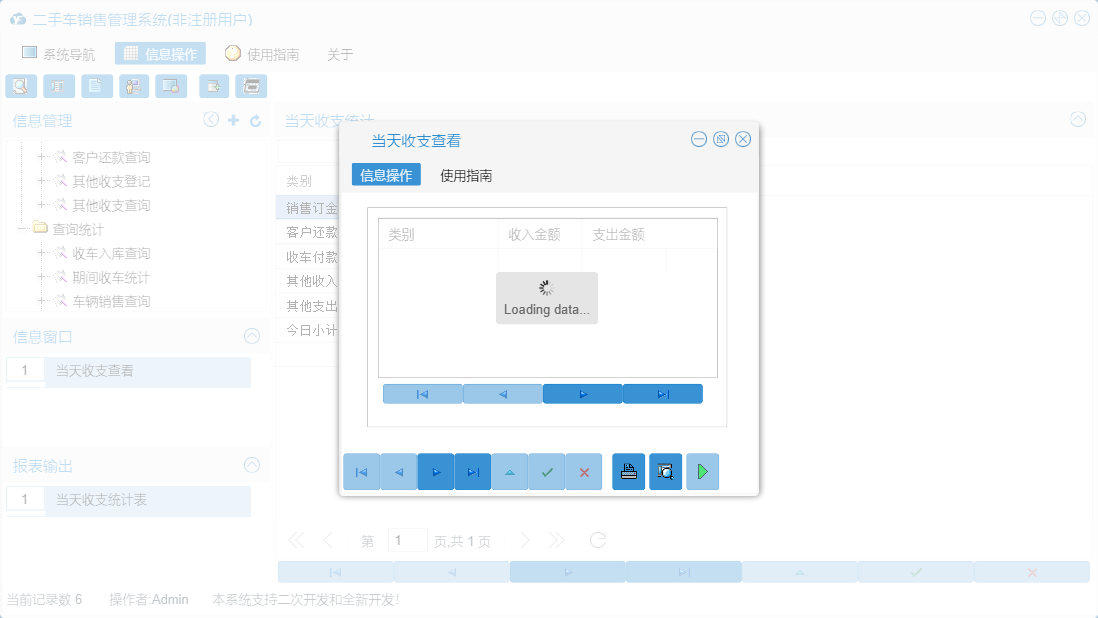This screenshot has height=618, width=1098.
Task: Click the add icon in the 信息管理 panel header
Action: point(232,119)
